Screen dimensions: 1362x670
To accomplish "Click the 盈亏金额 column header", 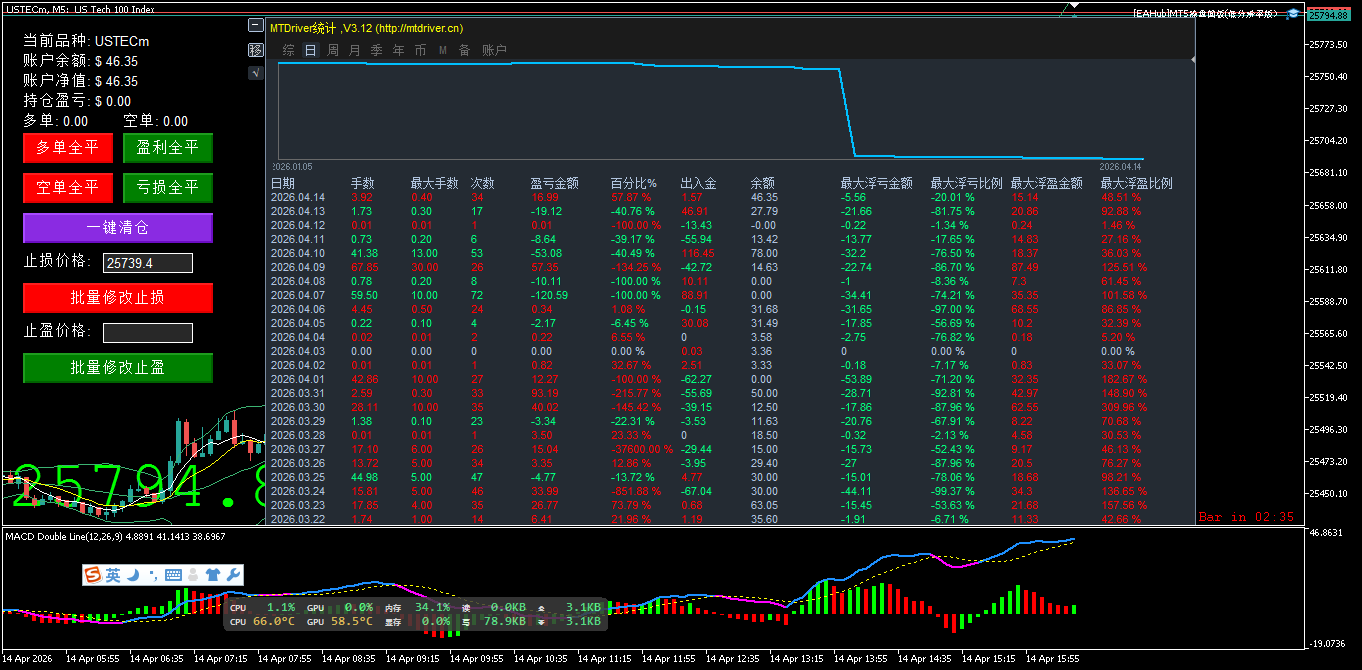I will pos(555,184).
